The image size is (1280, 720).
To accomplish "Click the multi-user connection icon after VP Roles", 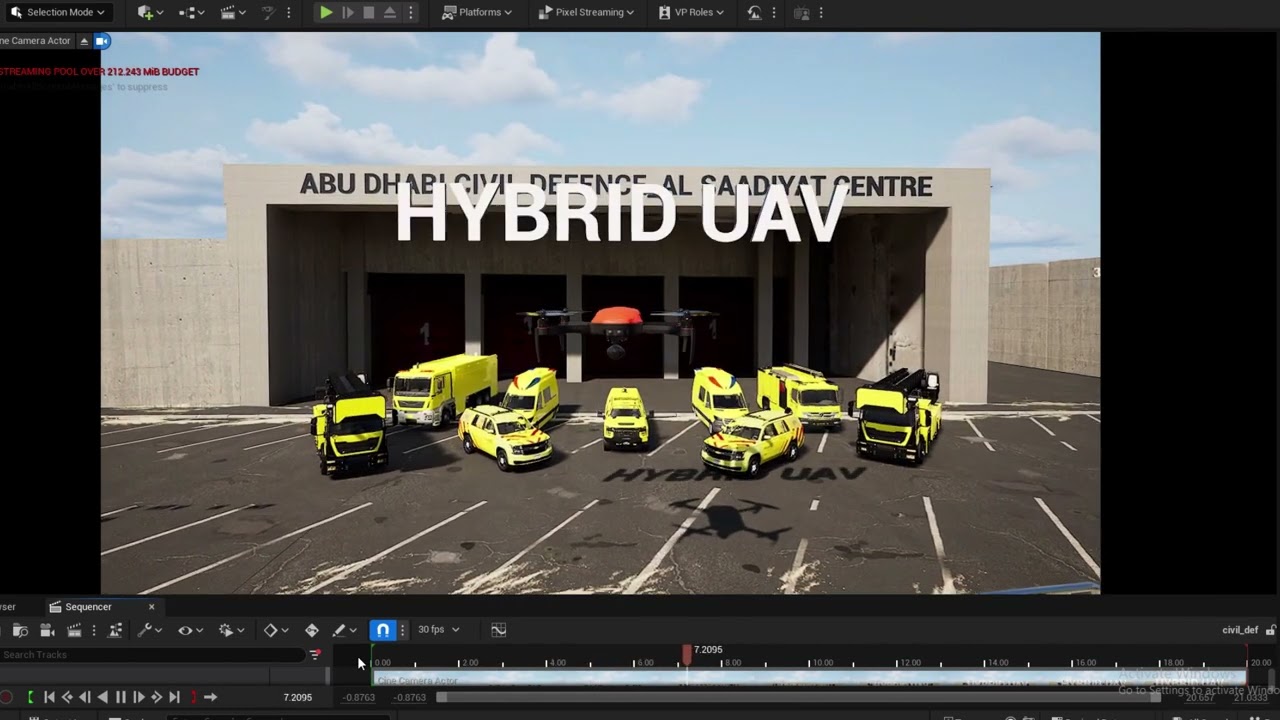I will 755,12.
